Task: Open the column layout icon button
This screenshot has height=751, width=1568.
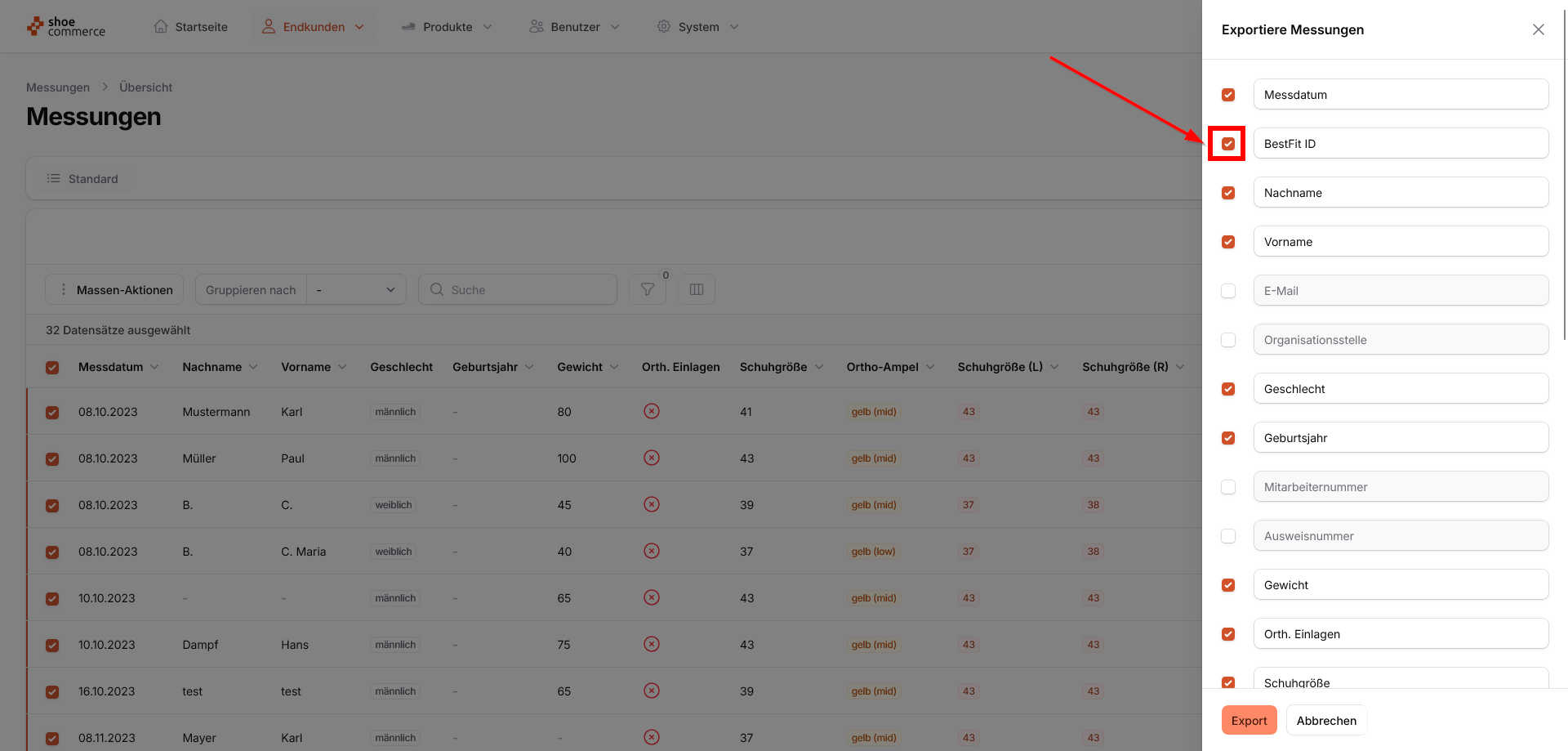Action: pyautogui.click(x=697, y=289)
